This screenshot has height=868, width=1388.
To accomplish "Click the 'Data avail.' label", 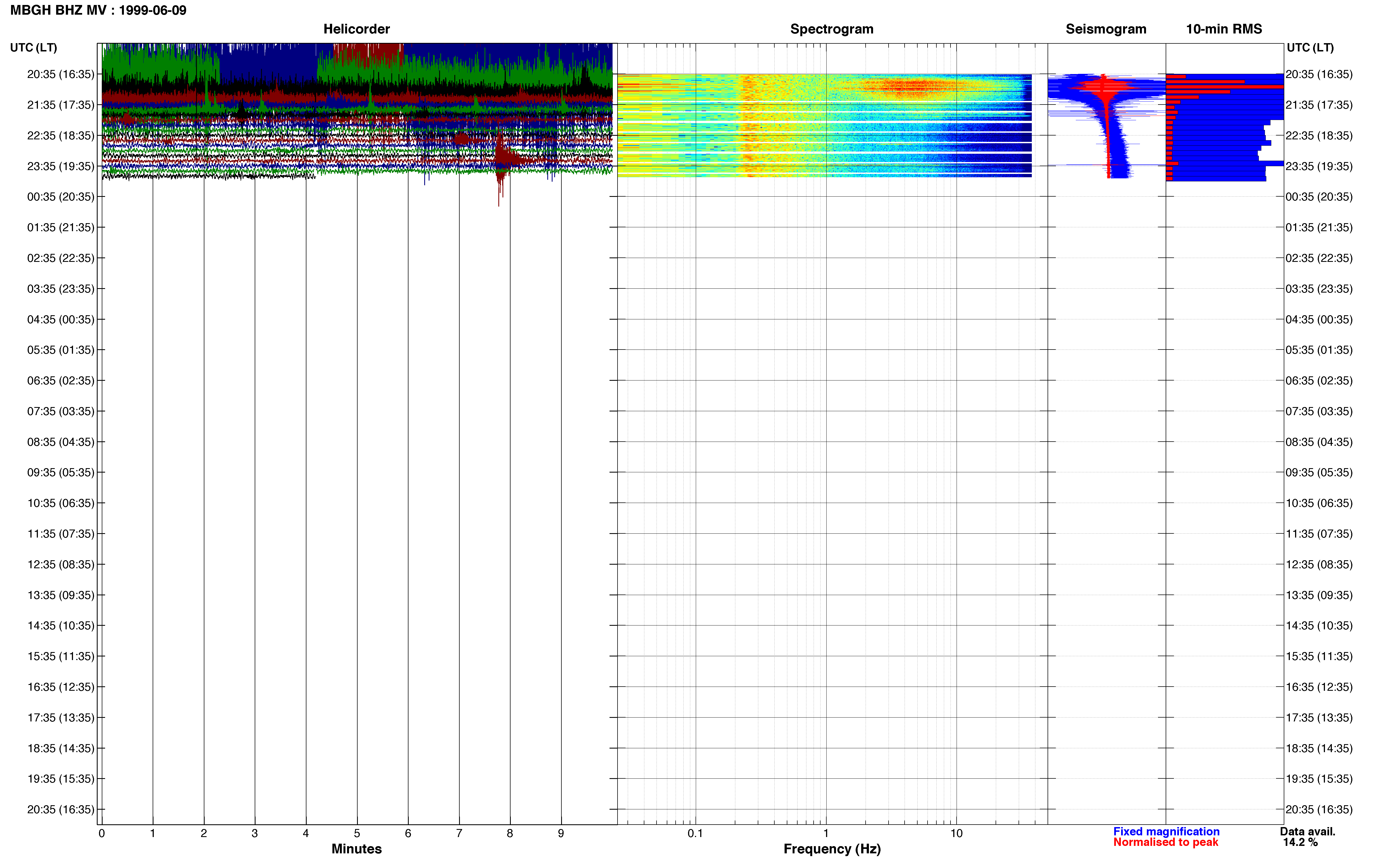I will (1308, 831).
